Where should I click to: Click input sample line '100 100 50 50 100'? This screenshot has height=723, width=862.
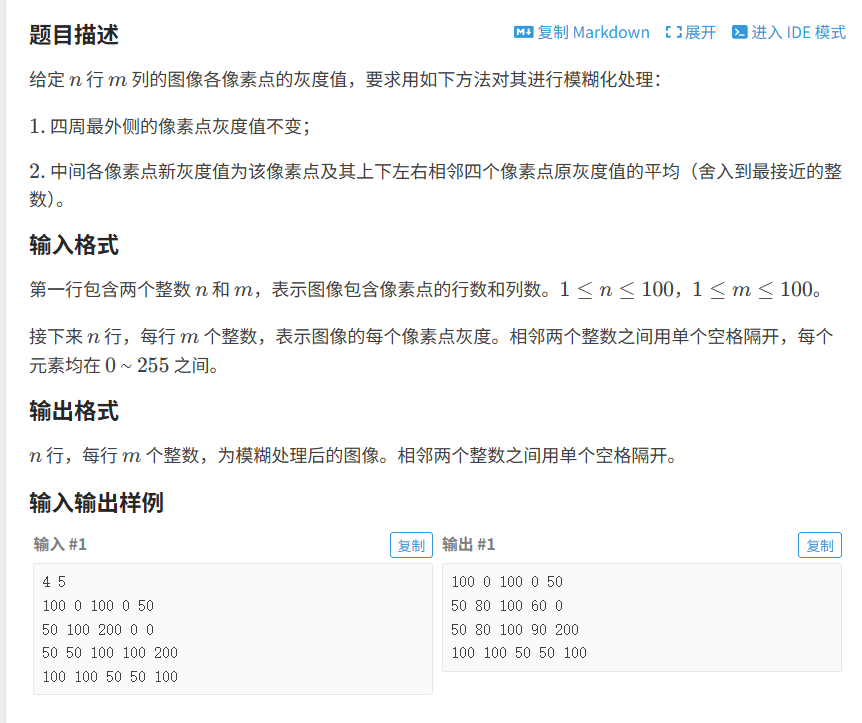tap(110, 676)
